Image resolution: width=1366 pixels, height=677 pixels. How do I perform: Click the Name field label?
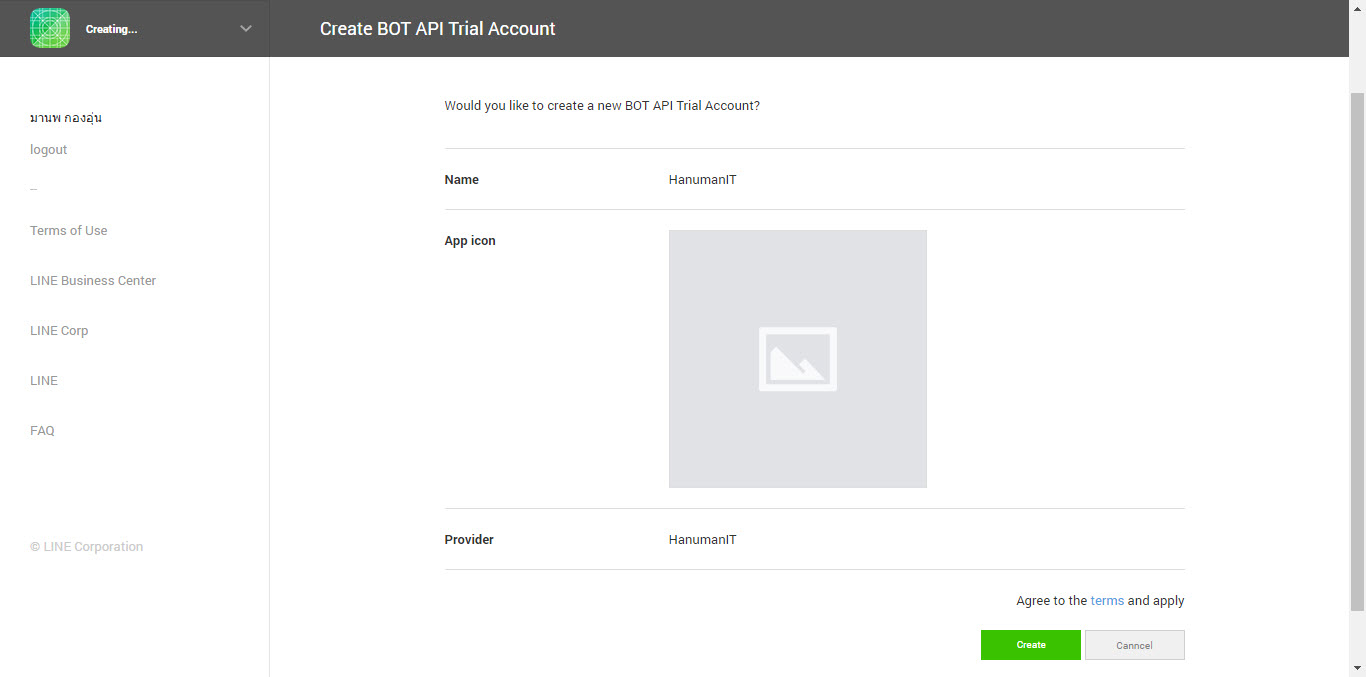(x=462, y=180)
